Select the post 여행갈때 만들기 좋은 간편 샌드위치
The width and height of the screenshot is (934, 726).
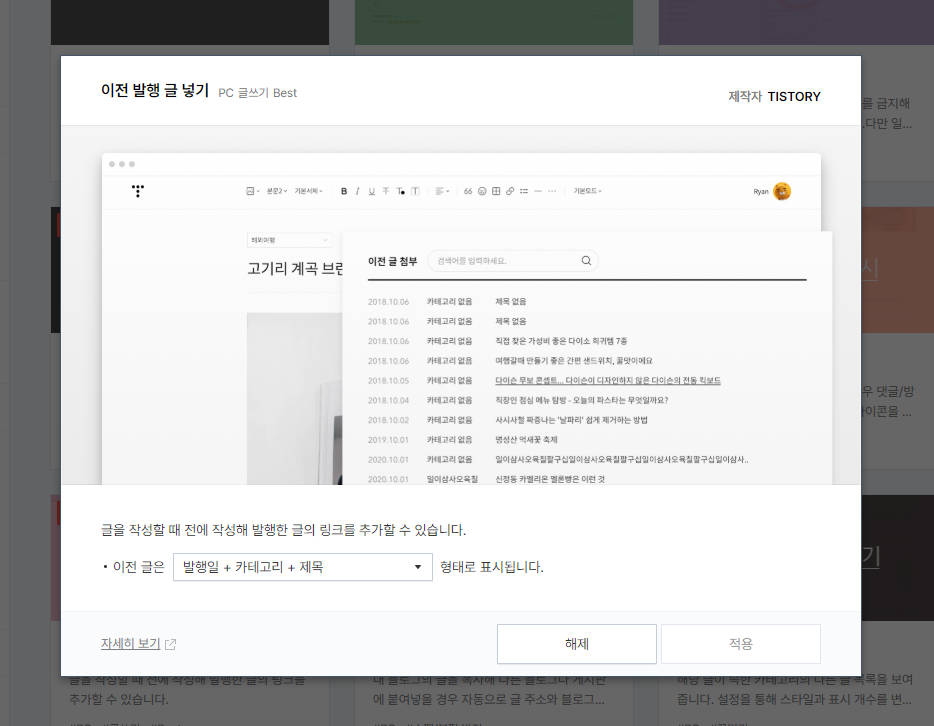point(574,361)
